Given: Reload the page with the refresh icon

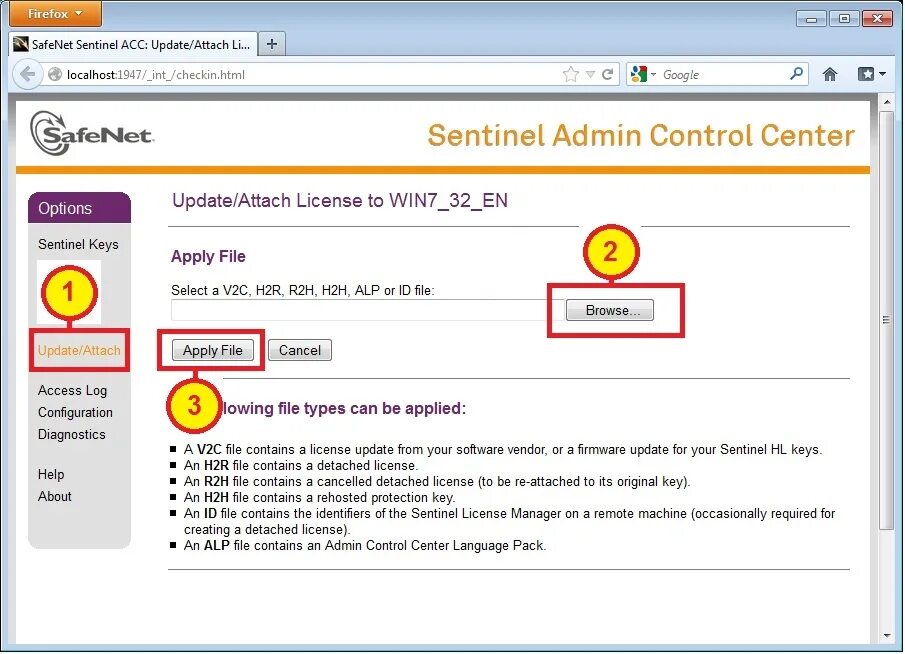Looking at the screenshot, I should 607,74.
